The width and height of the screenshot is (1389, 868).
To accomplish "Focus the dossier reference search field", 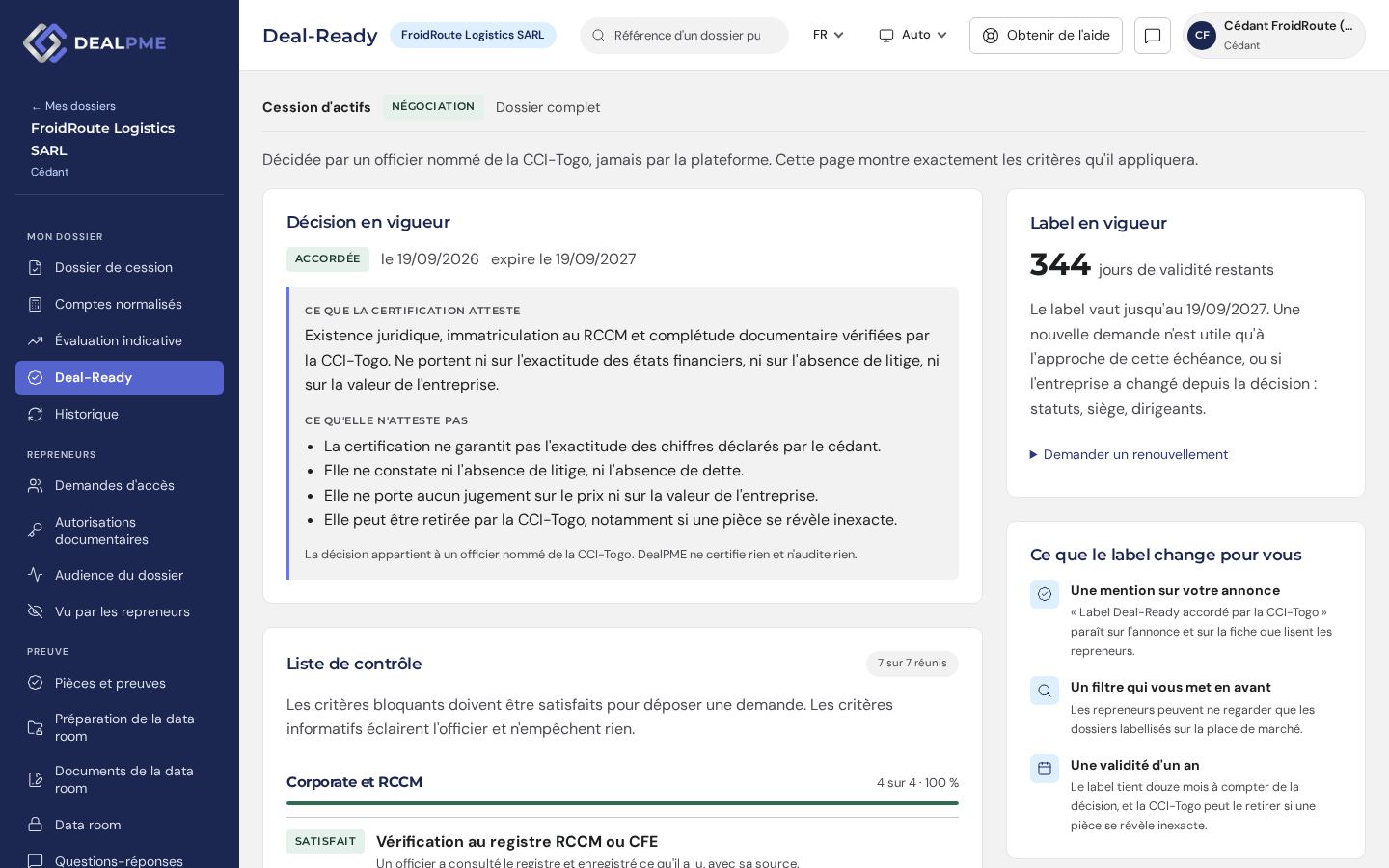I will [x=684, y=36].
